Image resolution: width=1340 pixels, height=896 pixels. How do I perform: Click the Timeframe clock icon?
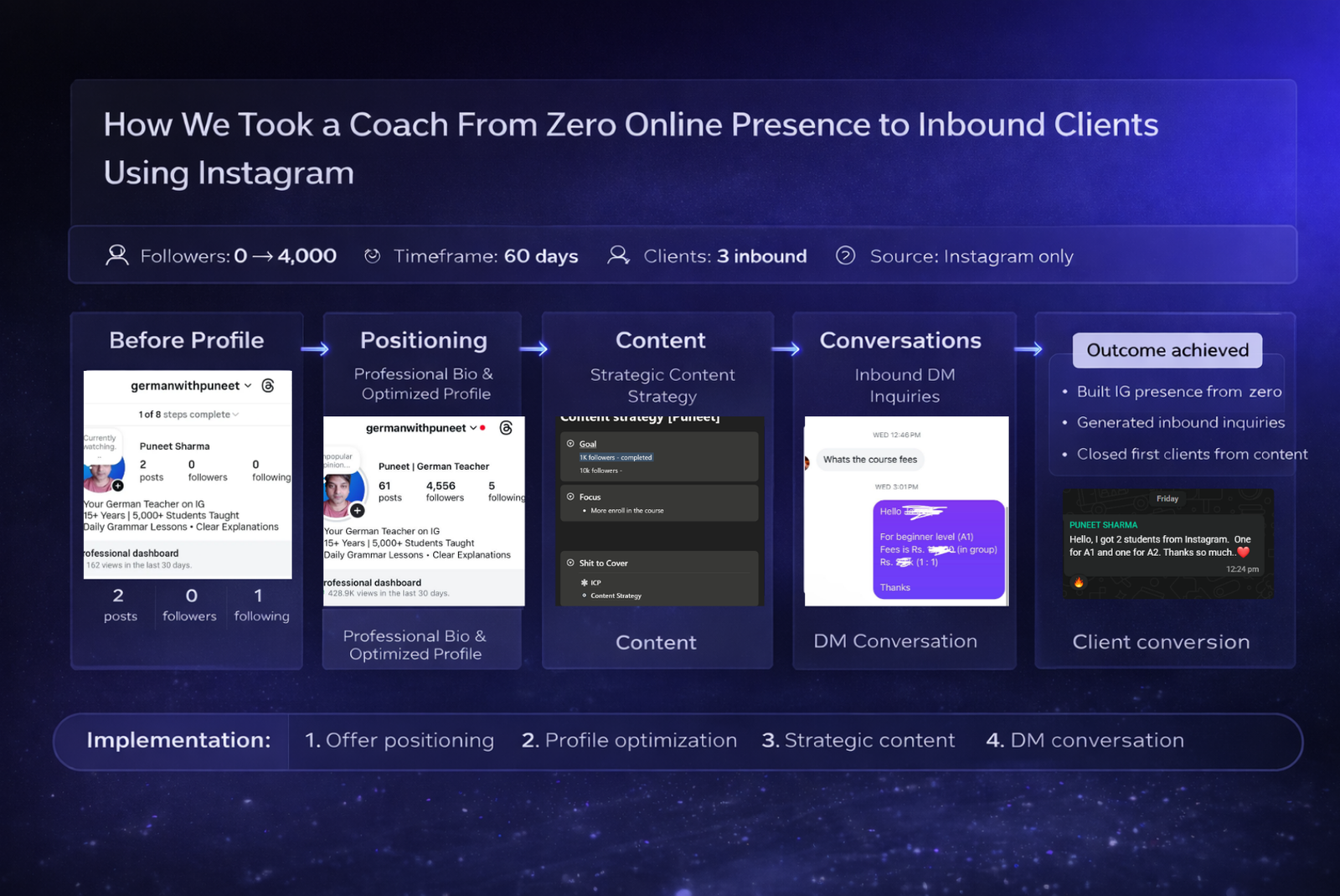tap(373, 255)
